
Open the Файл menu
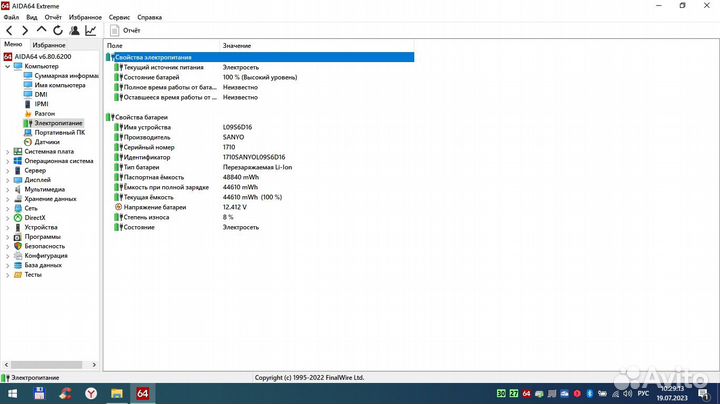(x=11, y=17)
